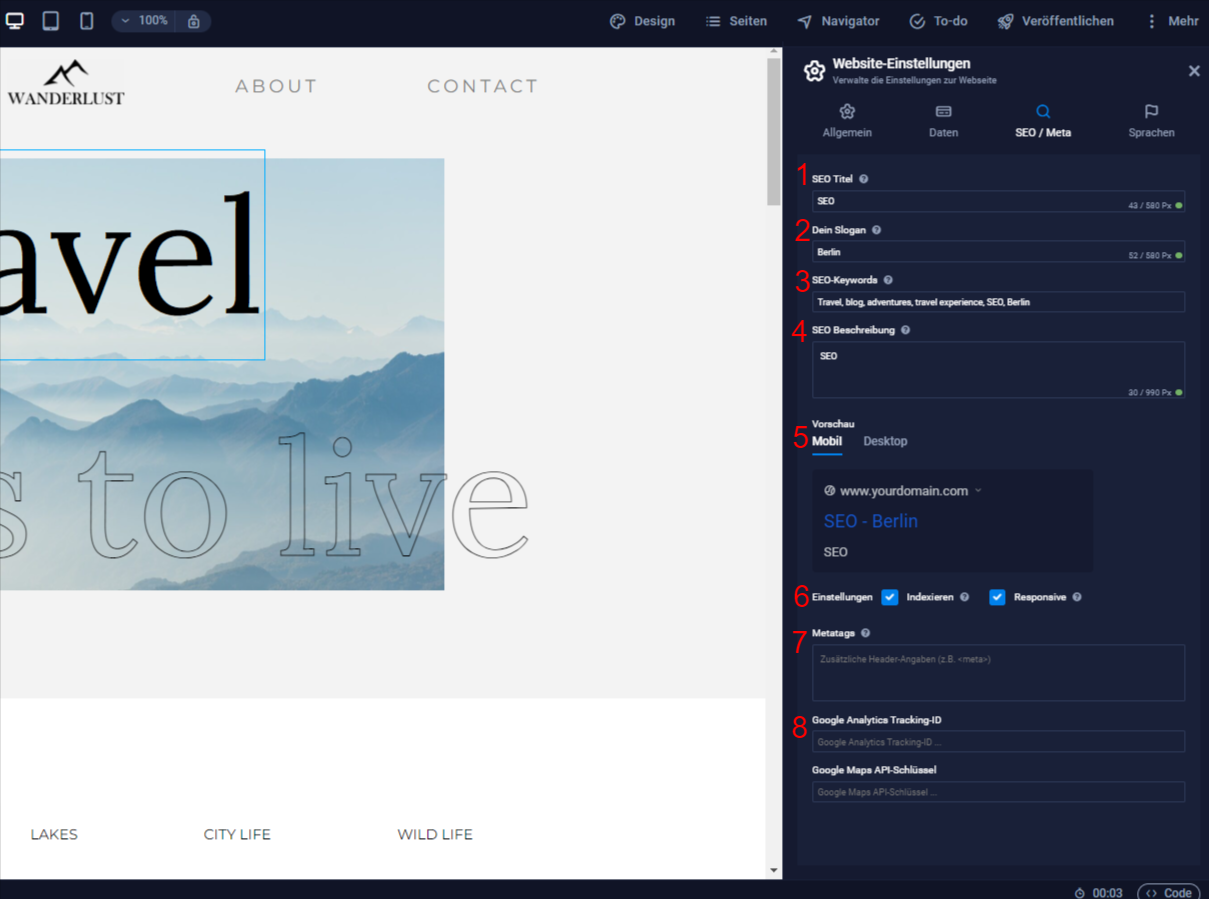Image resolution: width=1209 pixels, height=899 pixels.
Task: Click the help icon beside Responsive
Action: click(x=1077, y=597)
